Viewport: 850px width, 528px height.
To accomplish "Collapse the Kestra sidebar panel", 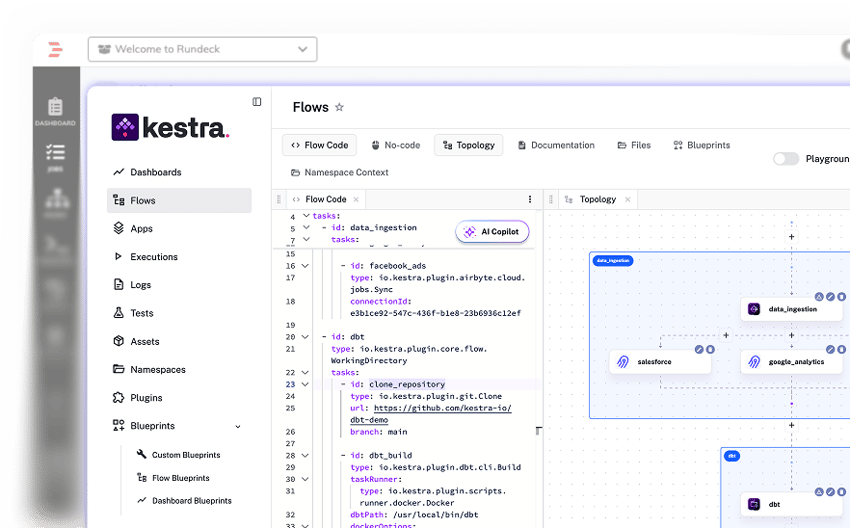I will point(257,102).
